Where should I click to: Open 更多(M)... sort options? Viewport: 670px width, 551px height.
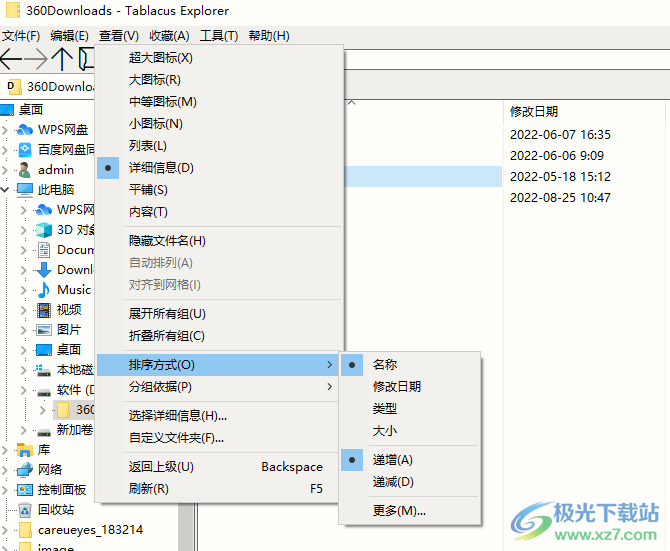tap(410, 511)
